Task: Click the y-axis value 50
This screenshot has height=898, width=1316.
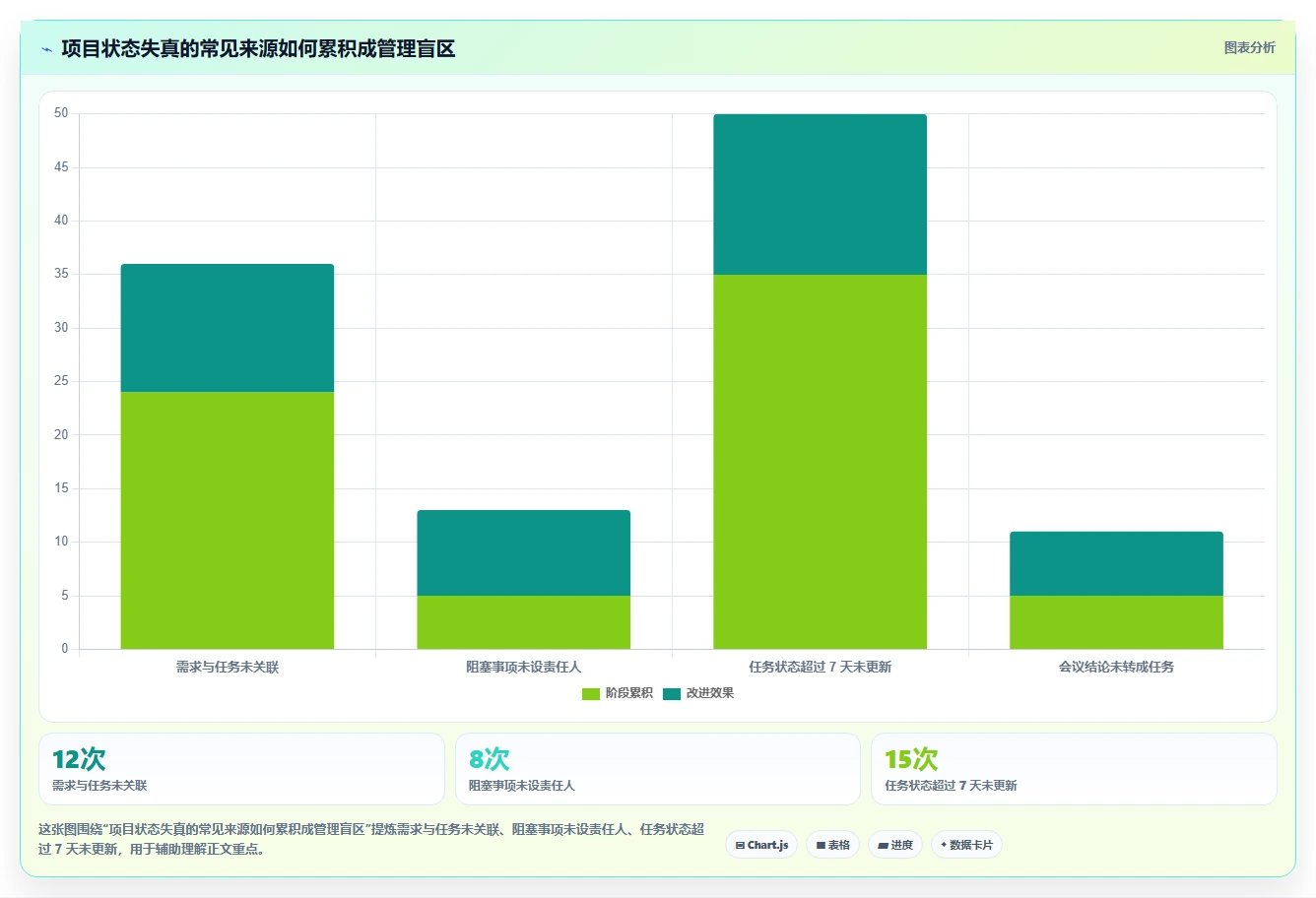Action: tap(61, 113)
